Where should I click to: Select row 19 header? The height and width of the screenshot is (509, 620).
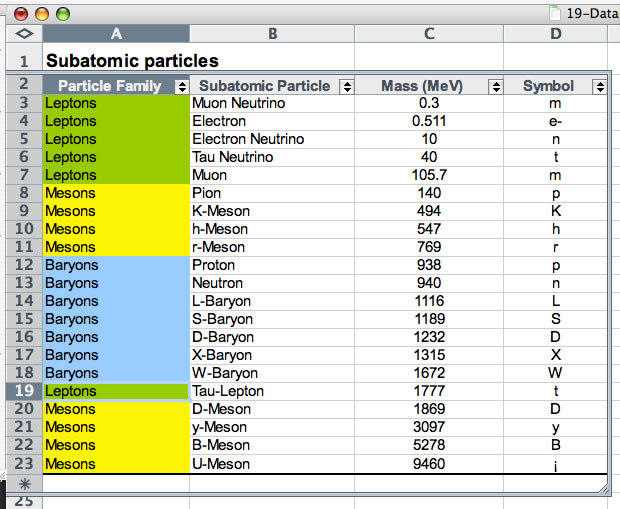24,391
